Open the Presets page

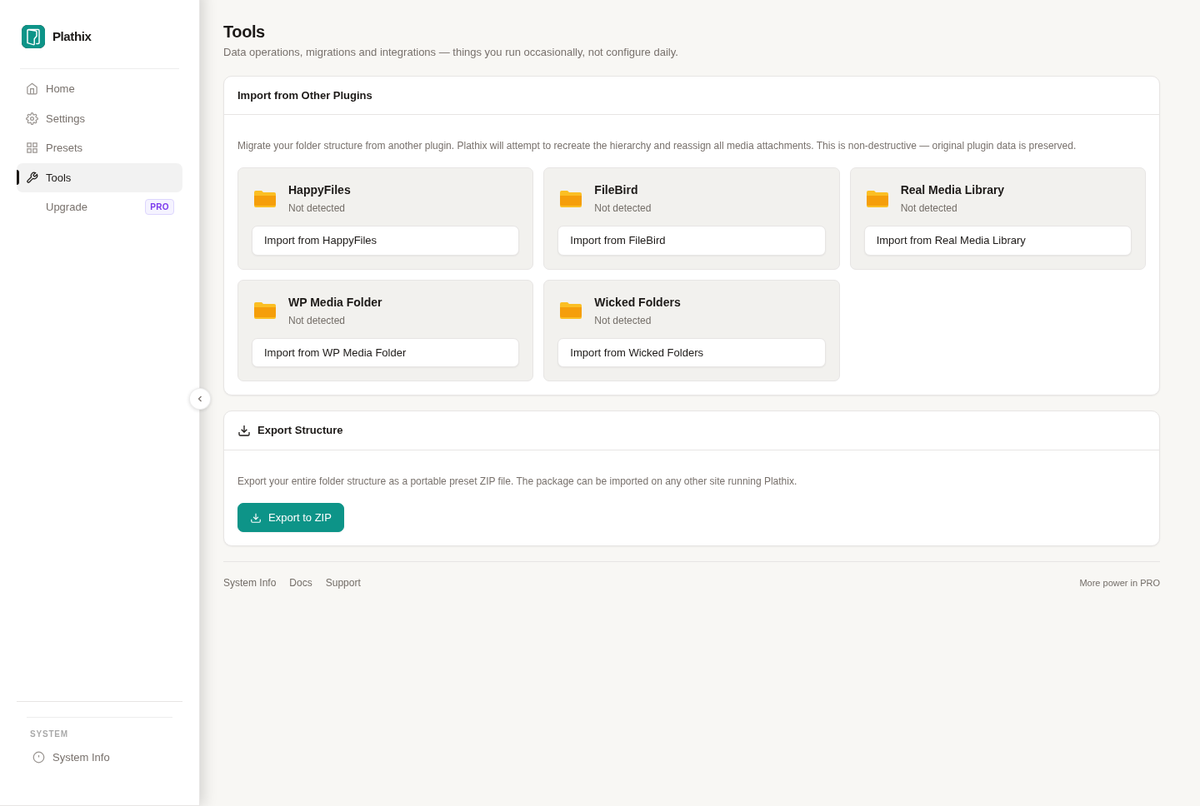tap(100, 148)
